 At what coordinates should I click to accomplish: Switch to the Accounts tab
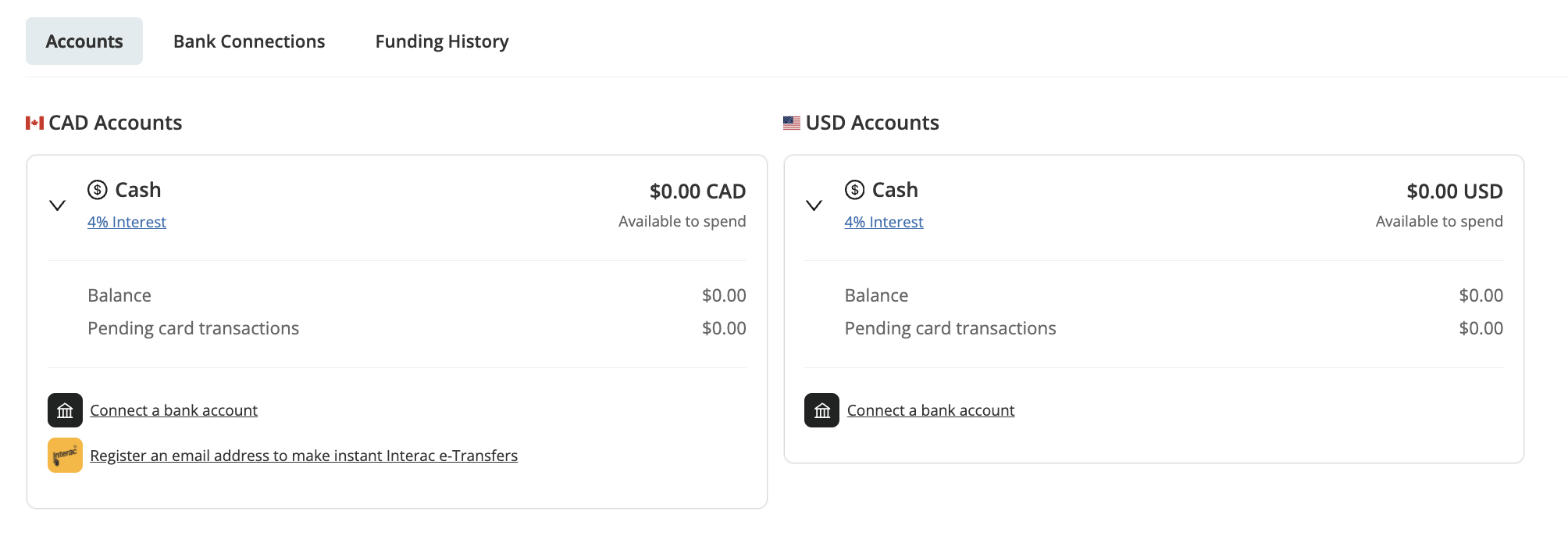84,41
